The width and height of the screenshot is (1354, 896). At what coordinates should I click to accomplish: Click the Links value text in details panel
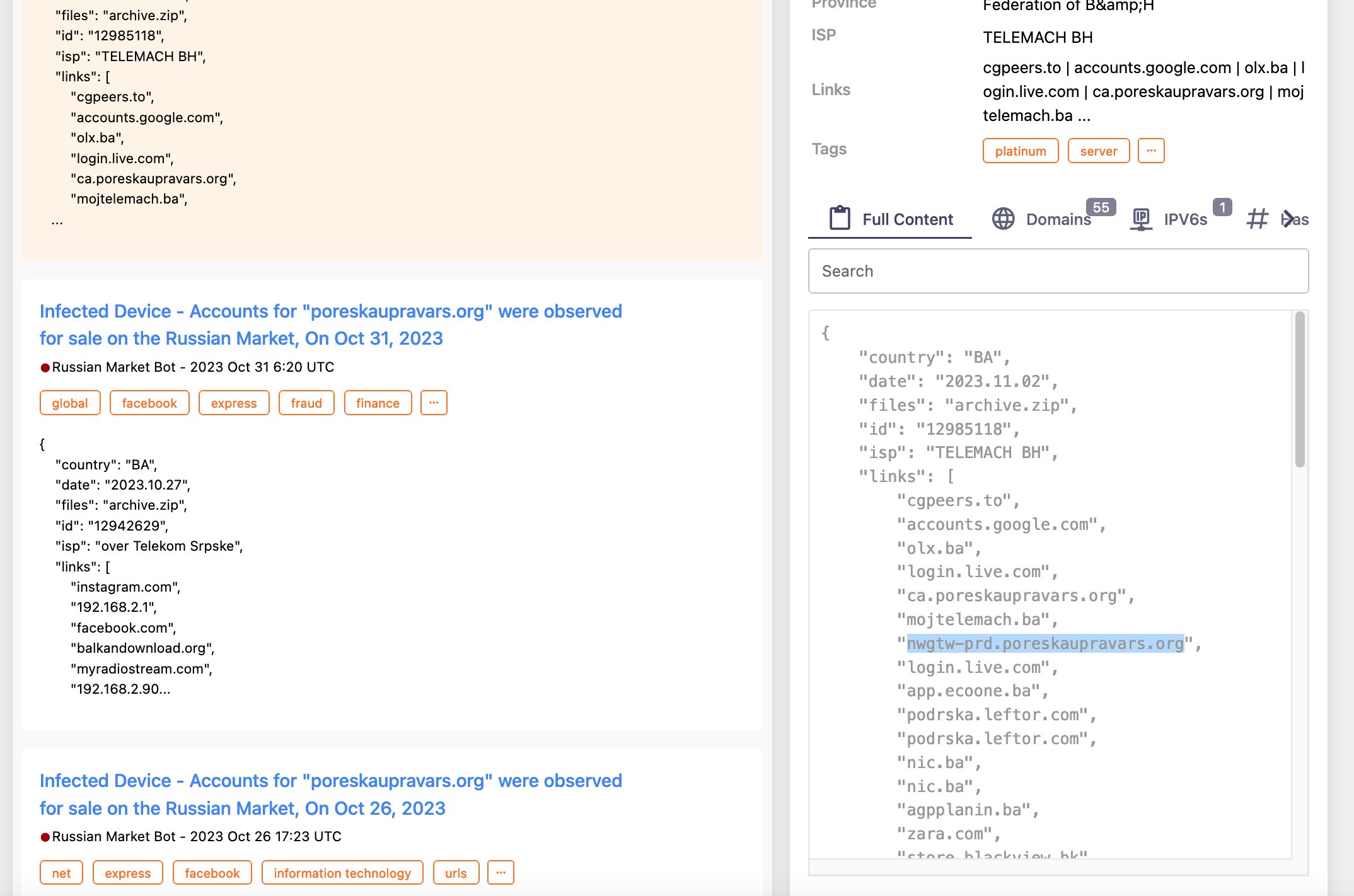coord(1144,91)
